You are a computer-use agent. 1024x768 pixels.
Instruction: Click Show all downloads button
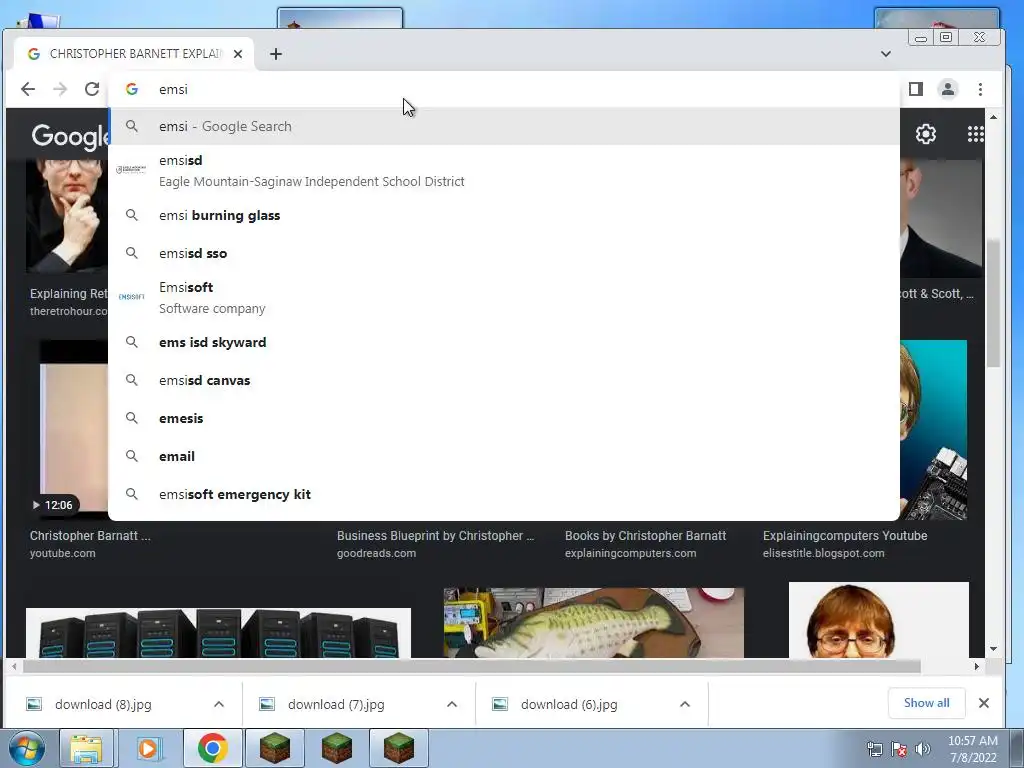tap(926, 703)
